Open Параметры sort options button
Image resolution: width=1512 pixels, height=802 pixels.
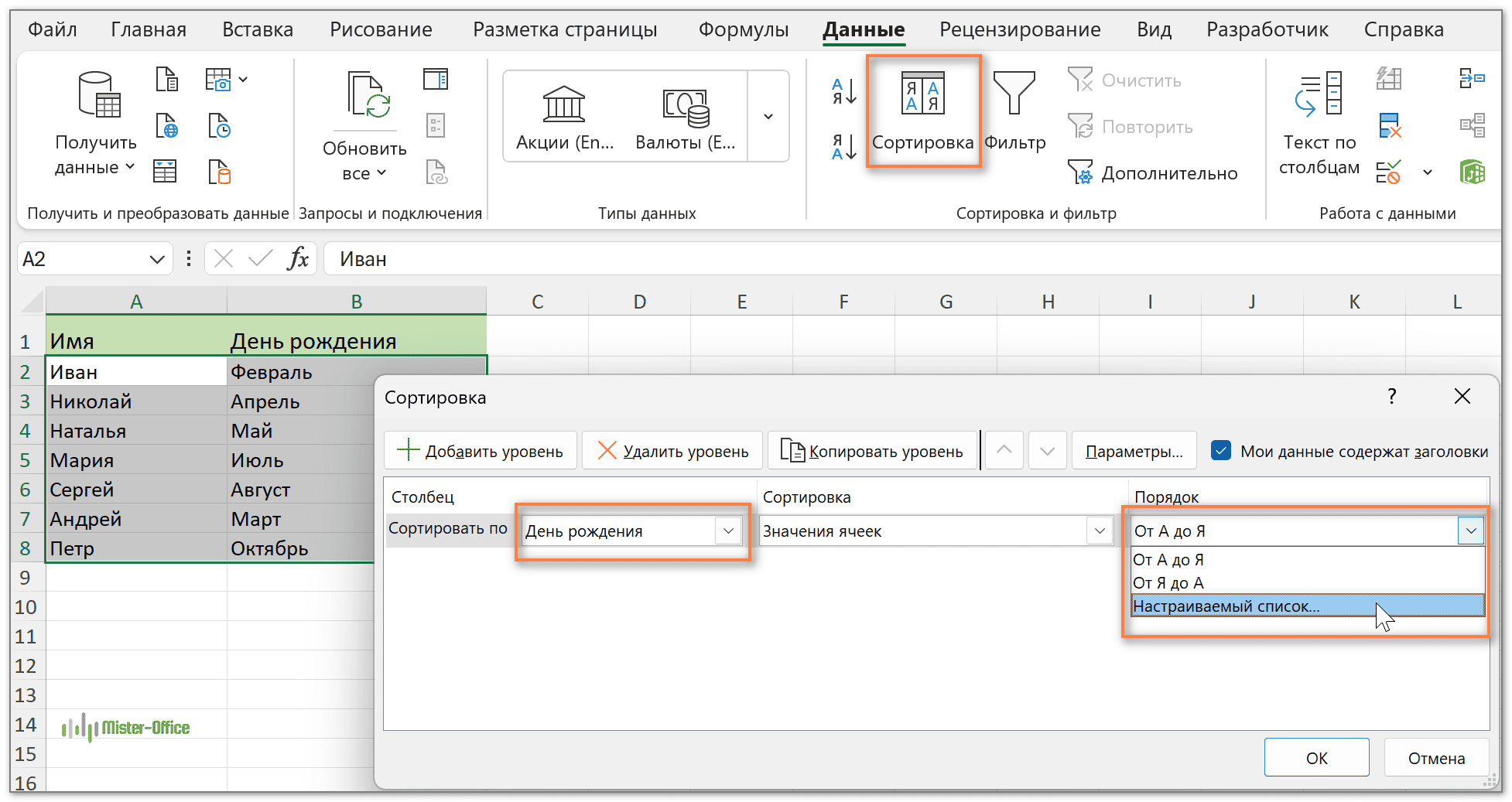click(x=1134, y=451)
